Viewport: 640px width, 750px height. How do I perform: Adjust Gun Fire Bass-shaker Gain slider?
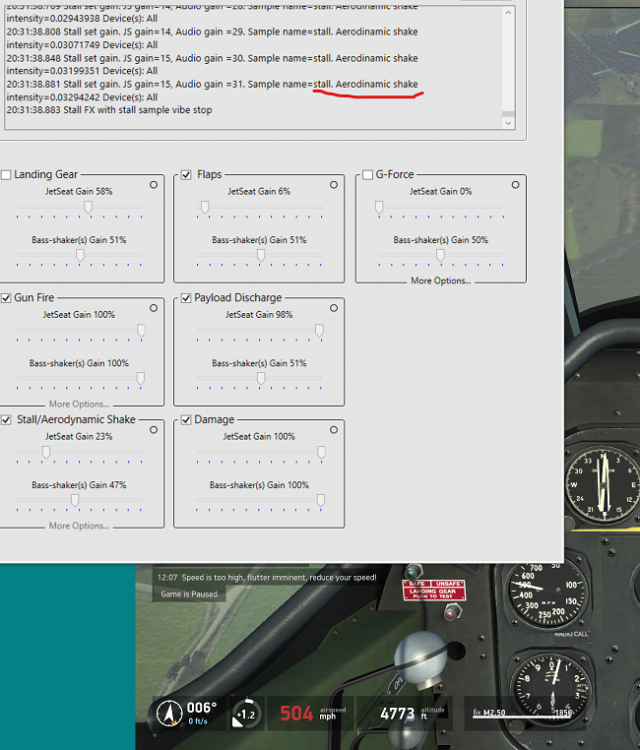point(141,379)
